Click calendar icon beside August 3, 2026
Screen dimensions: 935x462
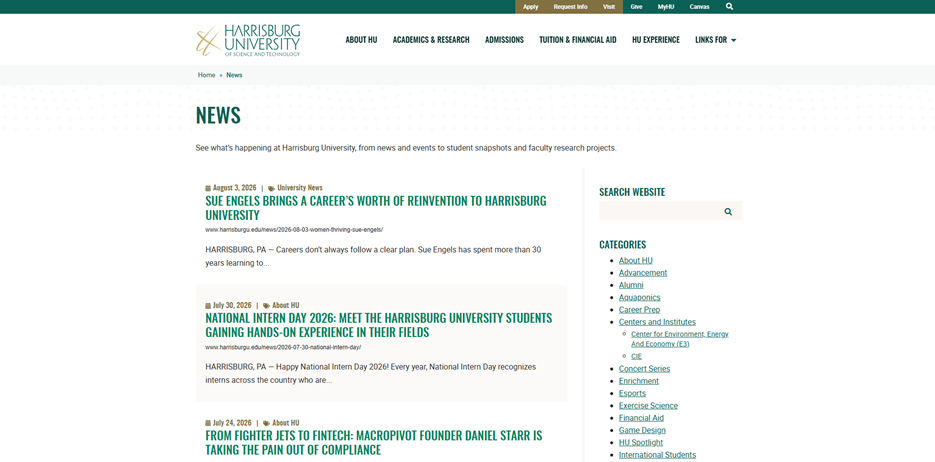(x=208, y=188)
